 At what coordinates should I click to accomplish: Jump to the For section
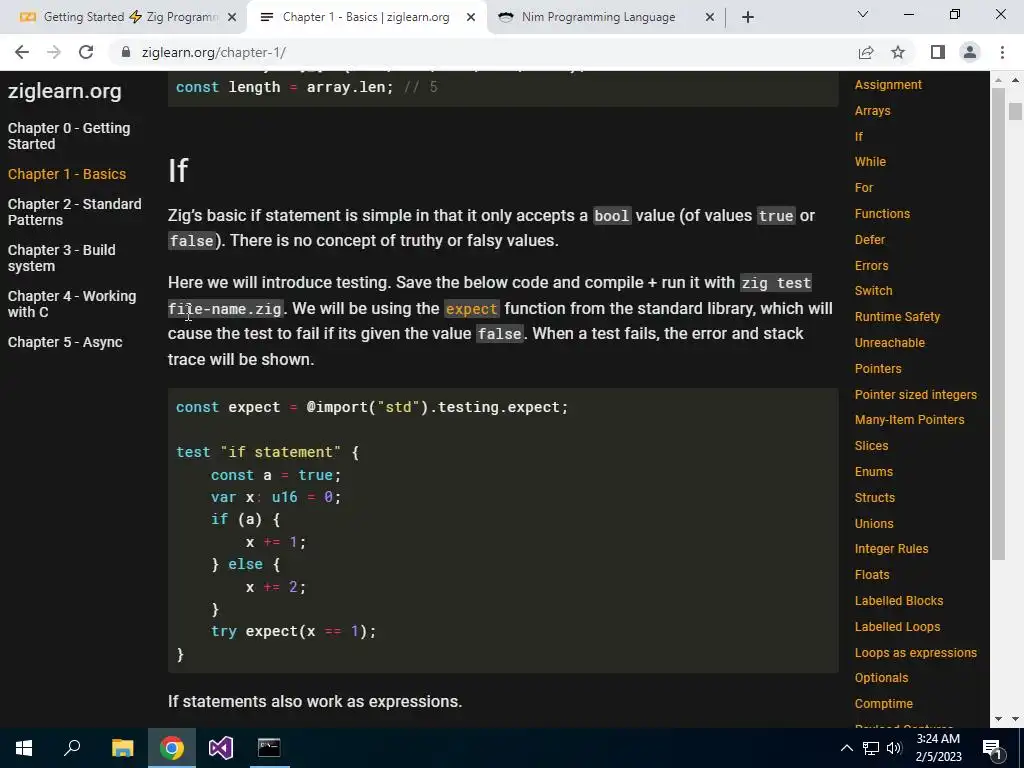click(864, 188)
